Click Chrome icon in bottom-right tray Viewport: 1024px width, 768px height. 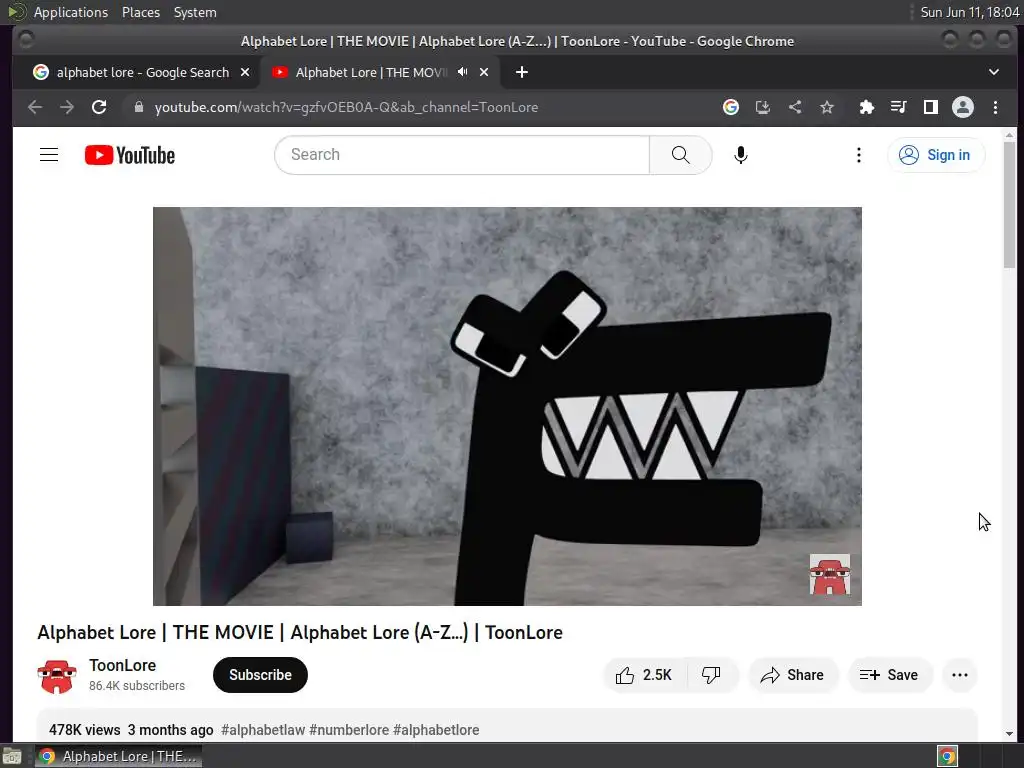tap(947, 756)
